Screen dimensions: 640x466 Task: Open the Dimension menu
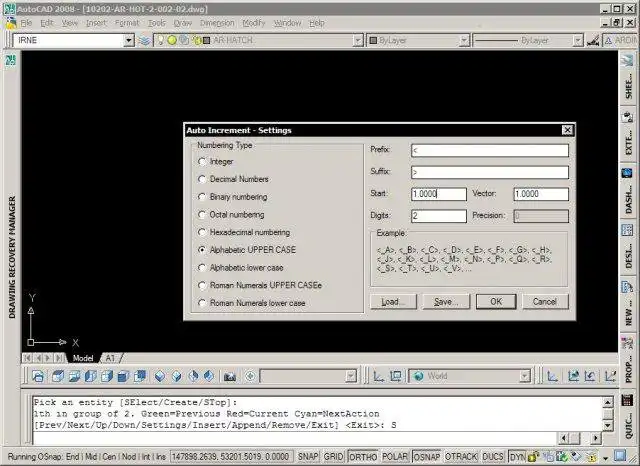coord(217,23)
